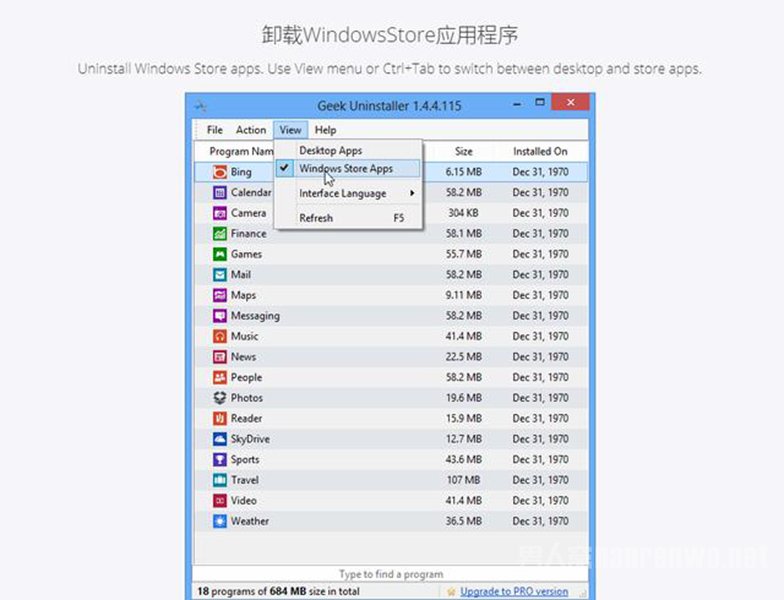Click the install date in the Games row
This screenshot has width=784, height=600.
click(x=540, y=254)
